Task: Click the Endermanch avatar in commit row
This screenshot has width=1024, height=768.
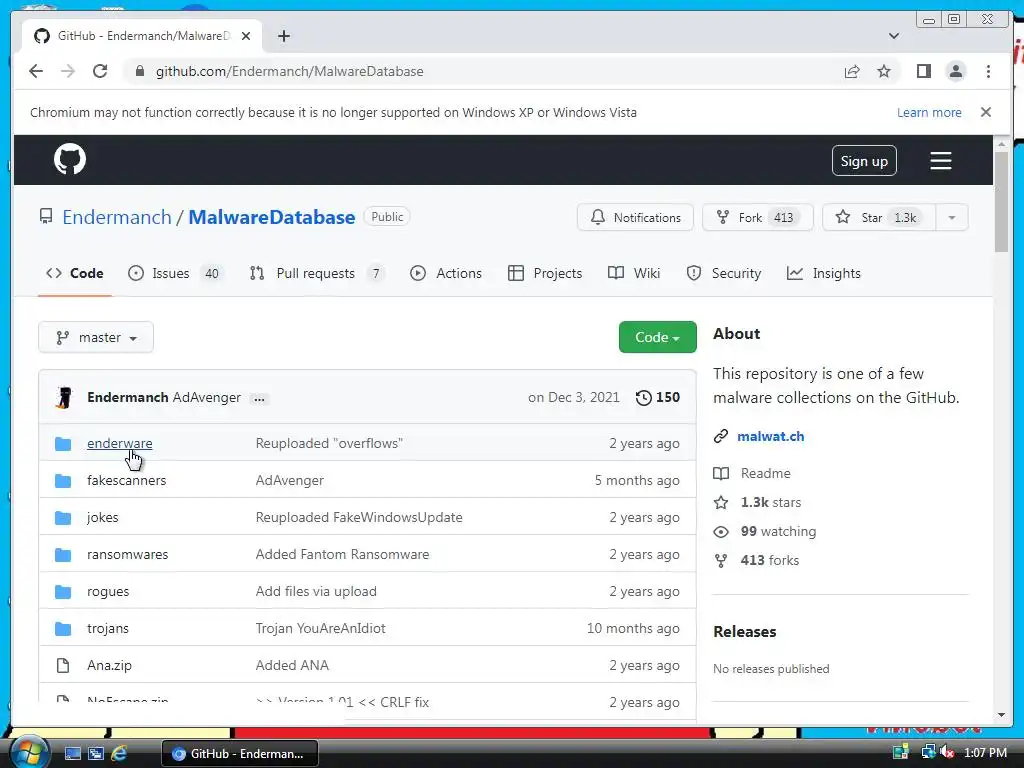Action: pyautogui.click(x=65, y=397)
